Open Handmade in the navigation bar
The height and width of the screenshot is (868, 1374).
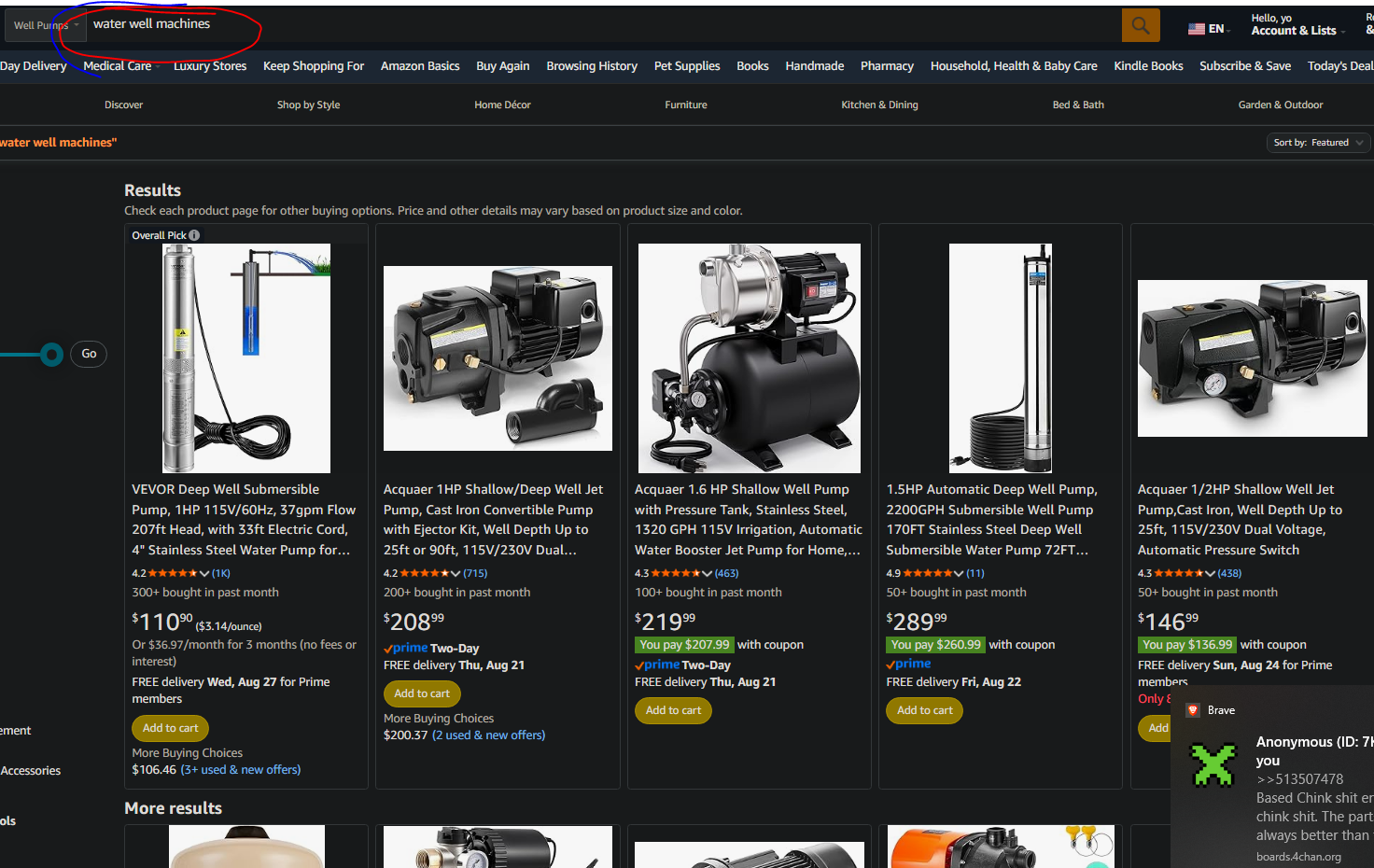[815, 66]
